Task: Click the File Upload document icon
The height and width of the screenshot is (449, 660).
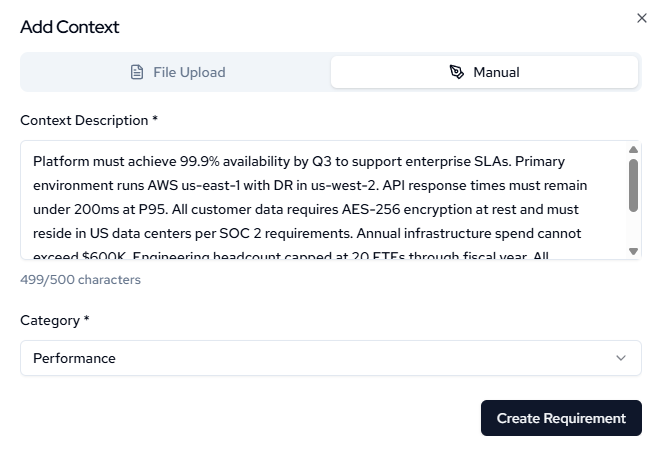Action: point(137,72)
